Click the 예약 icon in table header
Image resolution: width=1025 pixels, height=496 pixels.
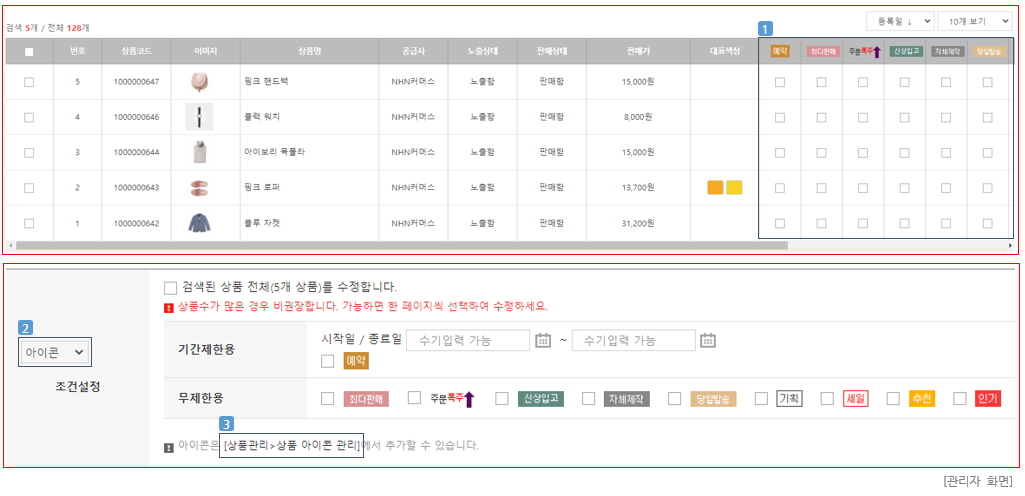pyautogui.click(x=780, y=50)
